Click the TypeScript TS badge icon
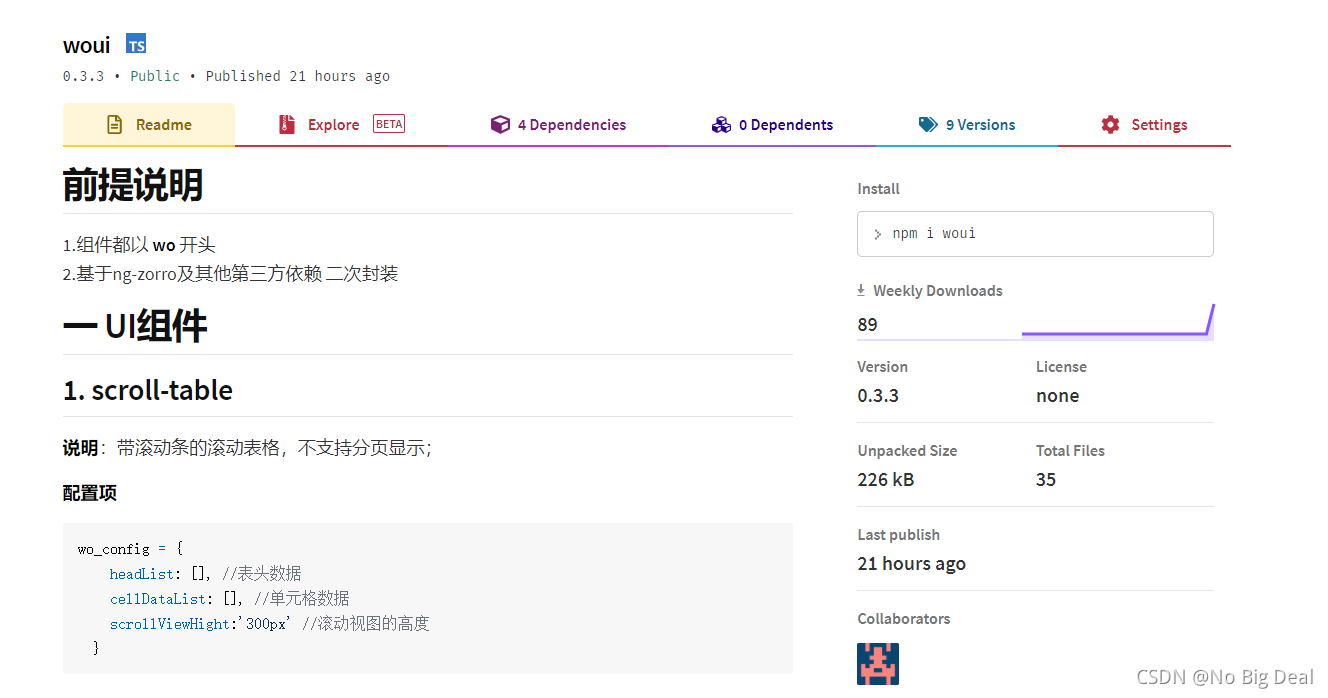 [136, 44]
